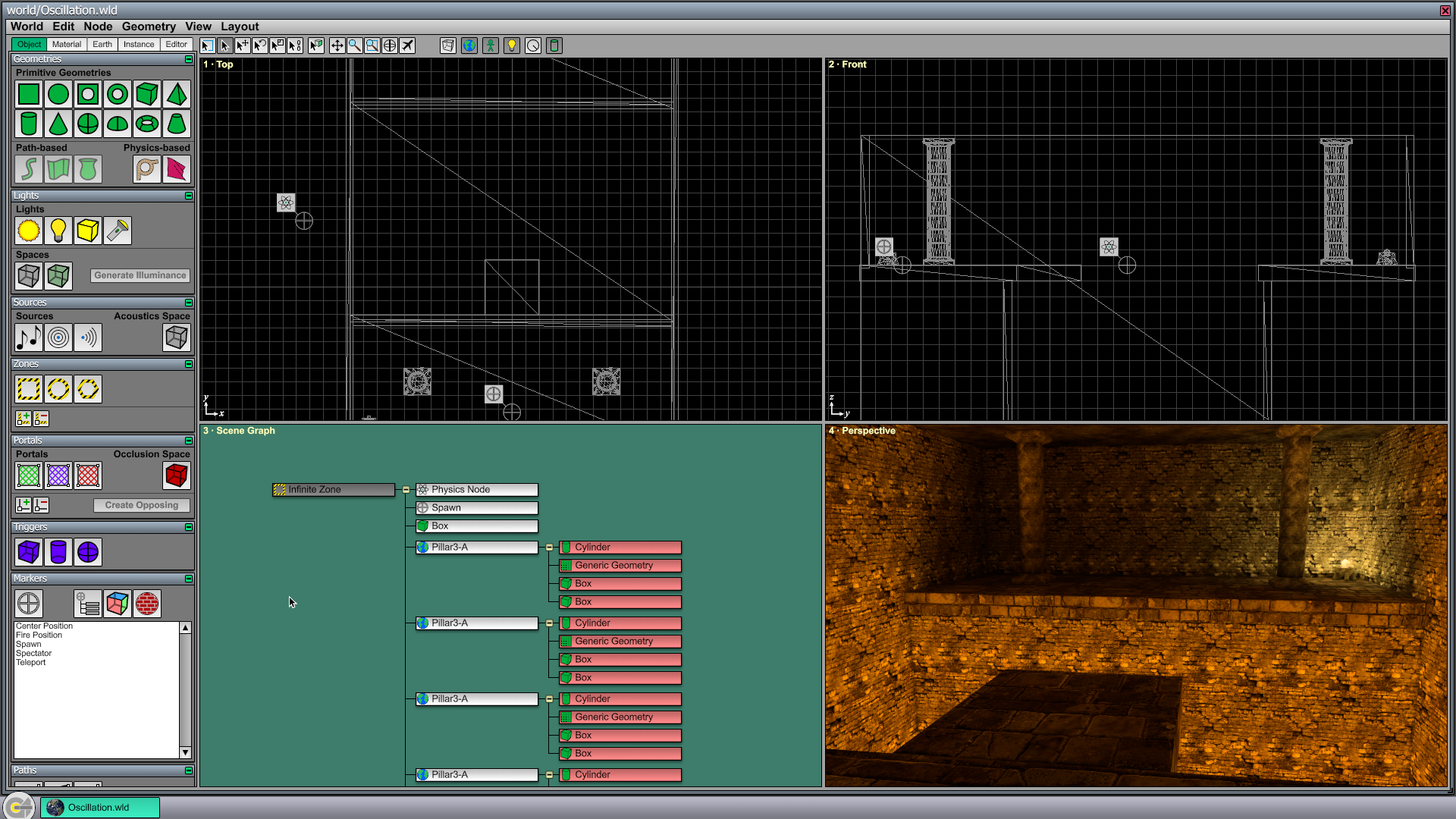The image size is (1456, 819).
Task: Toggle the magnifier zoom tool in toolbar
Action: tap(355, 45)
